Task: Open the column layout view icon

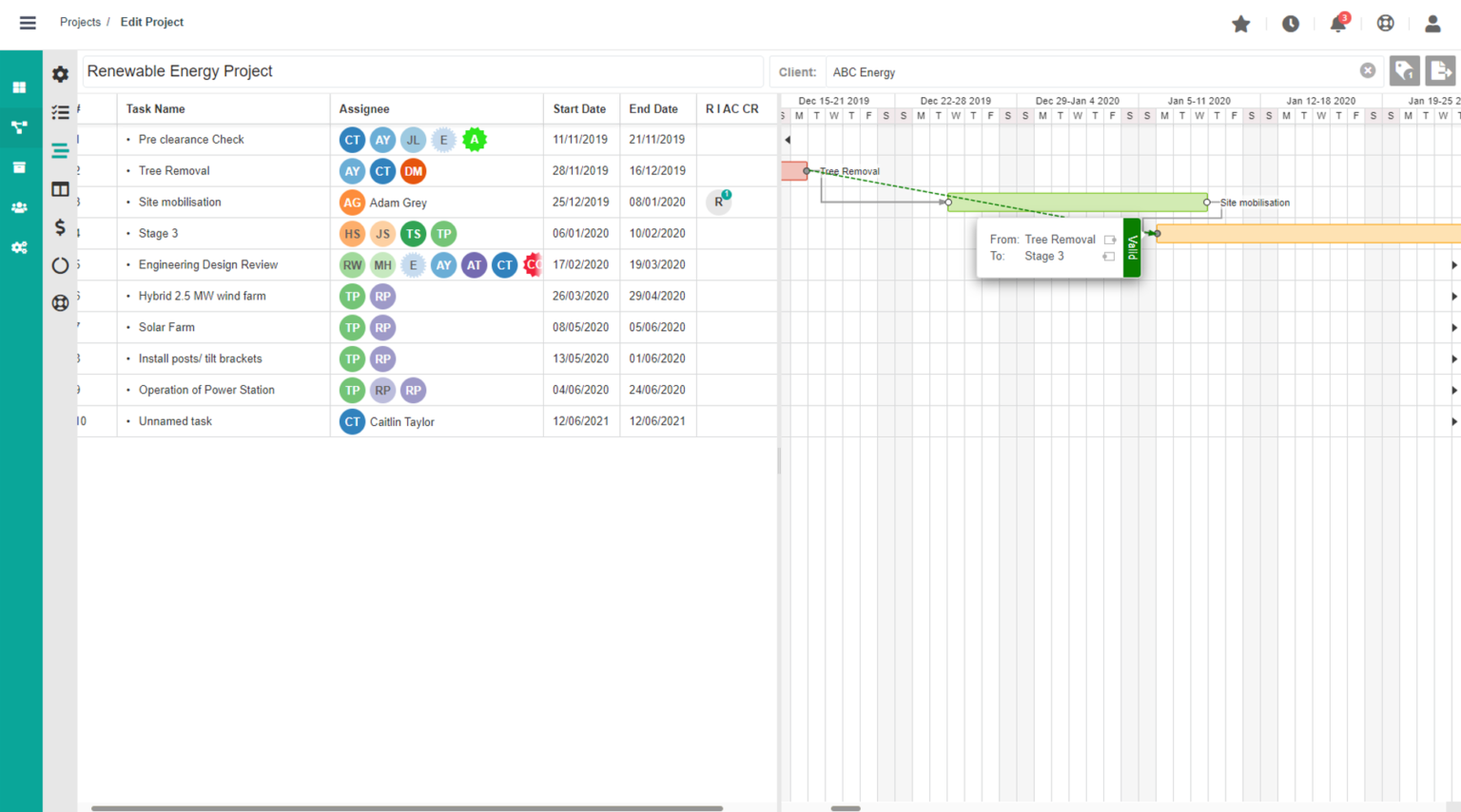Action: 60,188
